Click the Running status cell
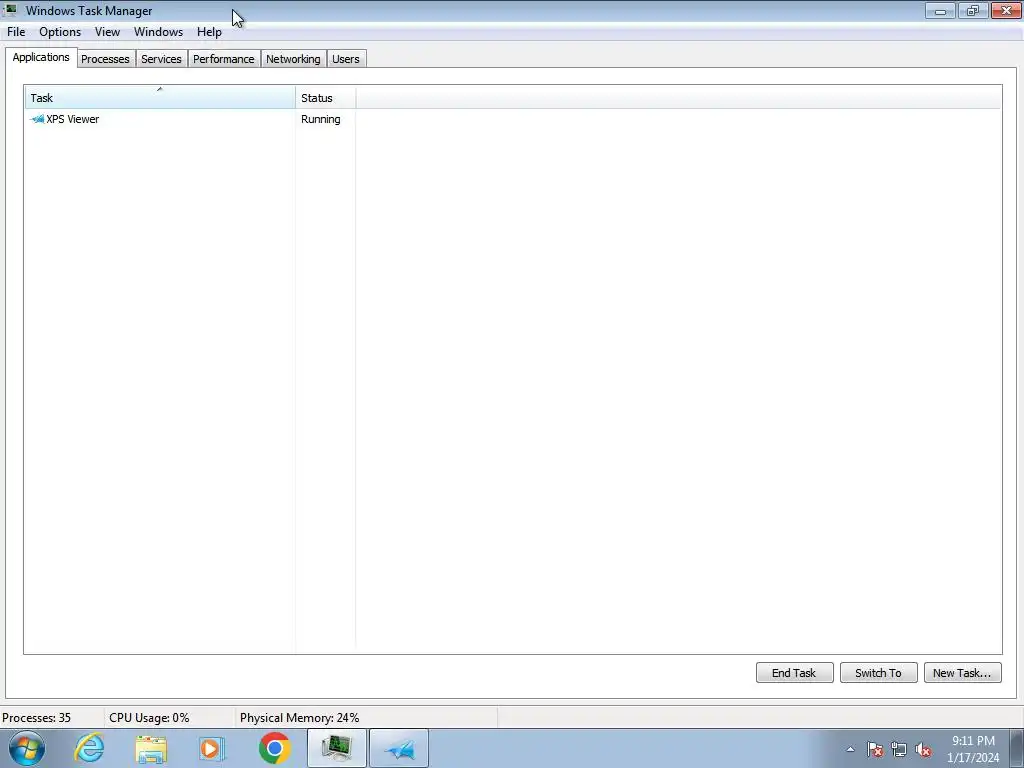 point(321,119)
